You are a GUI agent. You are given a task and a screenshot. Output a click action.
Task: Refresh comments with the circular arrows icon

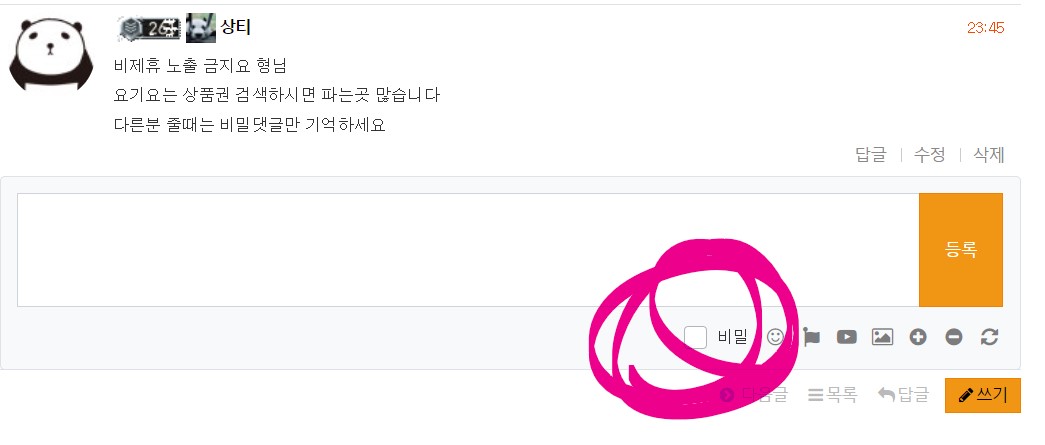[x=990, y=337]
